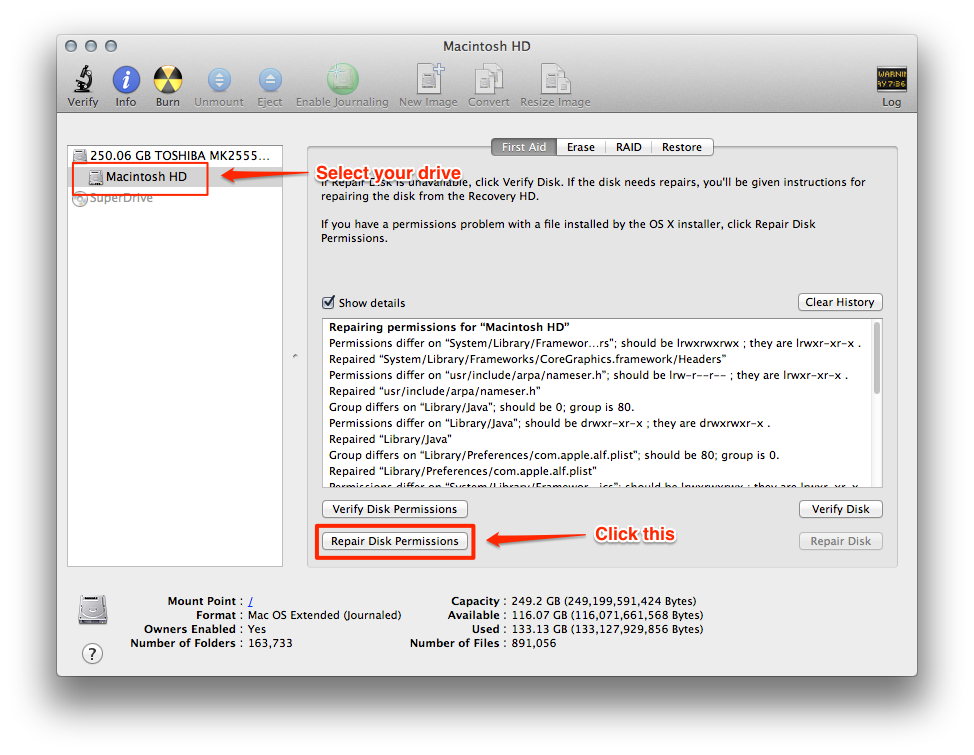
Task: Select the Macintosh HD volume
Action: pyautogui.click(x=146, y=177)
